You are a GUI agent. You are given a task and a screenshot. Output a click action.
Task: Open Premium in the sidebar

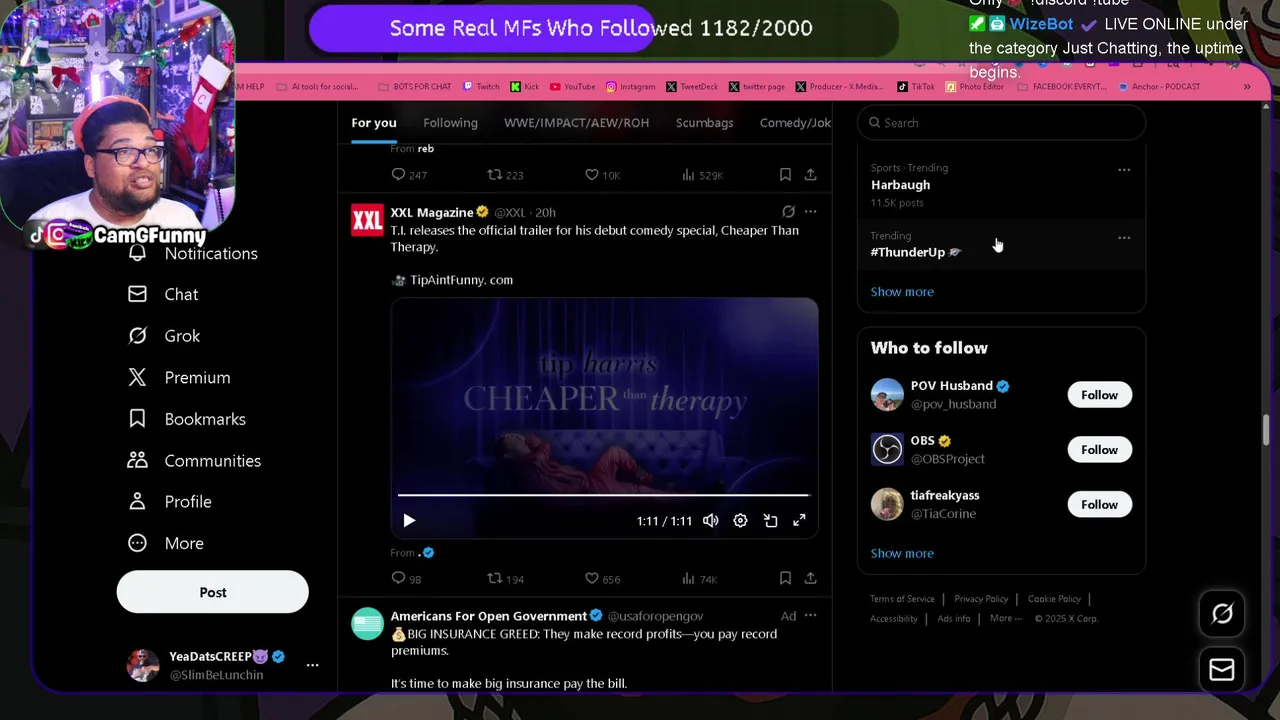(179, 377)
